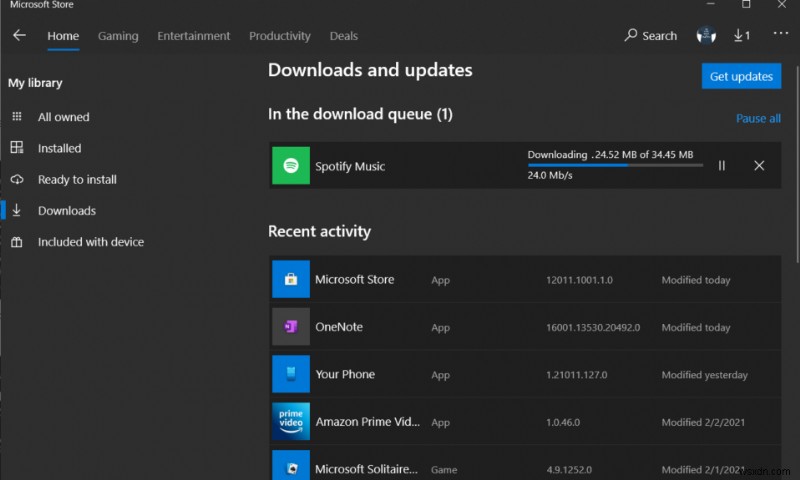The image size is (800, 480).
Task: Open the Microsoft Solitaire... entry name
Action: coord(366,469)
